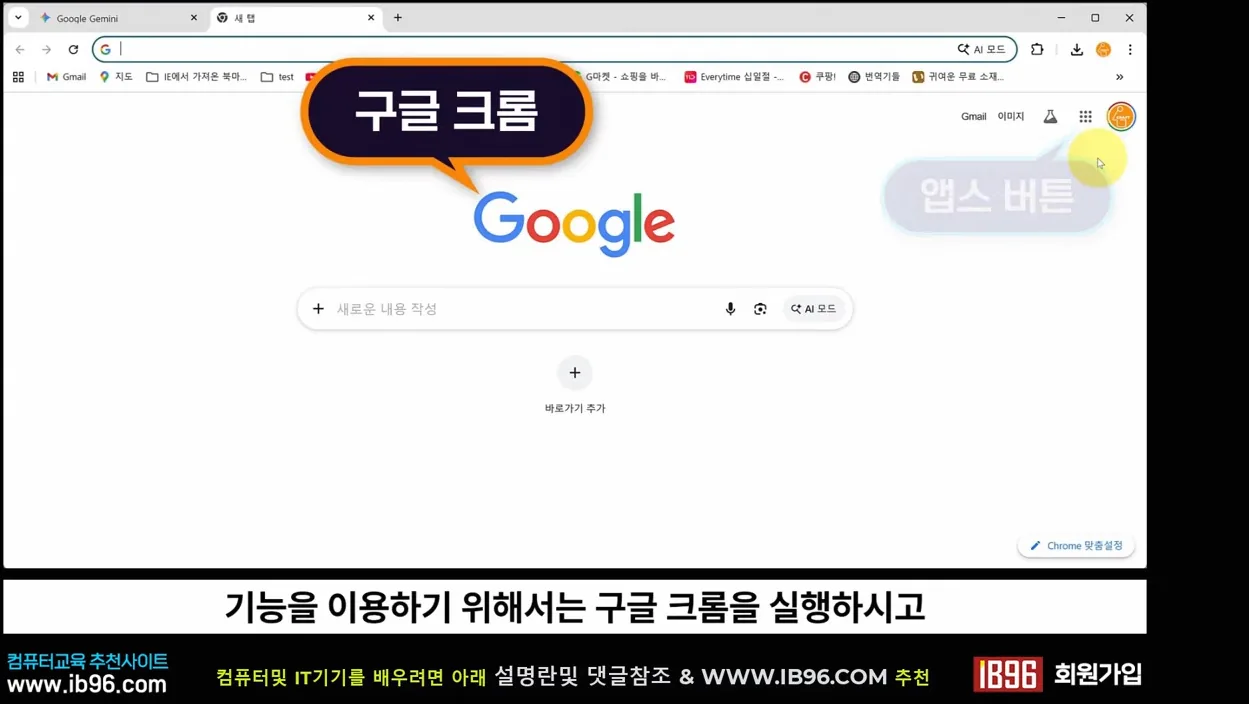Open a new tab with plus button
The width and height of the screenshot is (1249, 704).
(x=398, y=18)
